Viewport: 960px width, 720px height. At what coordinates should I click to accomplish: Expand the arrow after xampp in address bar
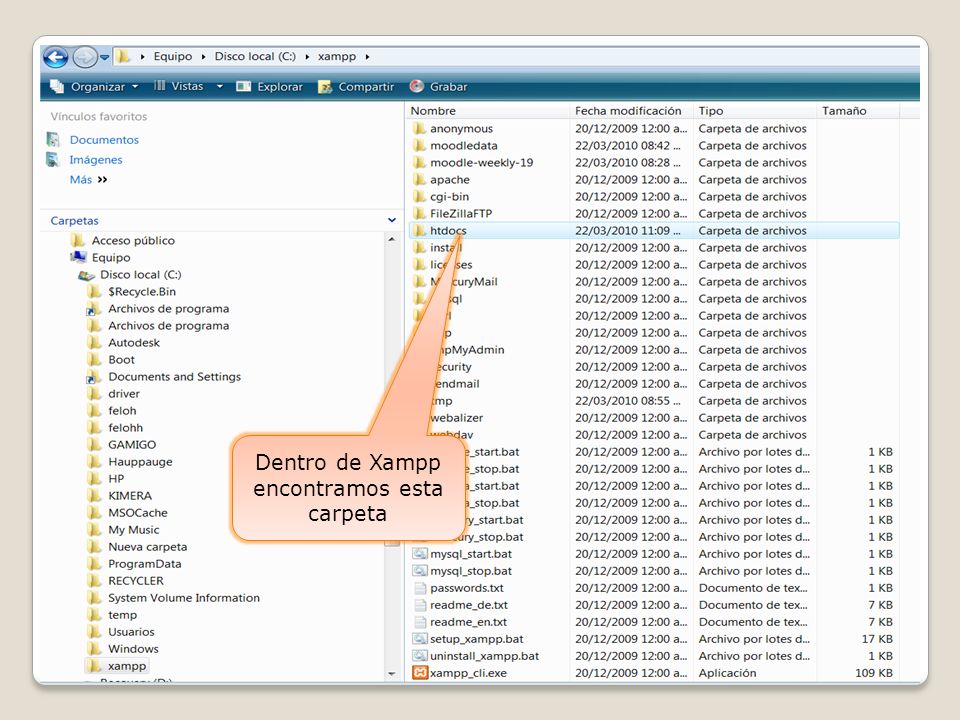pyautogui.click(x=367, y=57)
